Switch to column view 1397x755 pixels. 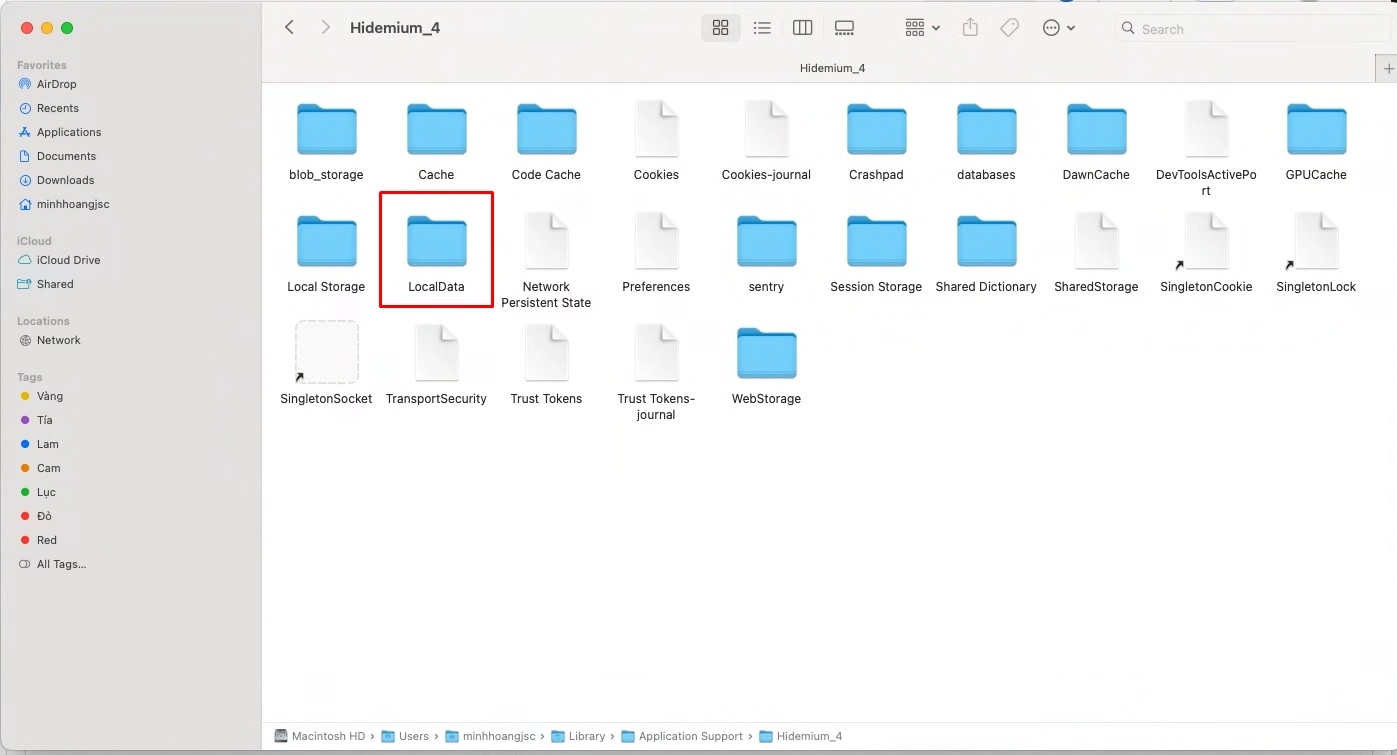[x=802, y=28]
